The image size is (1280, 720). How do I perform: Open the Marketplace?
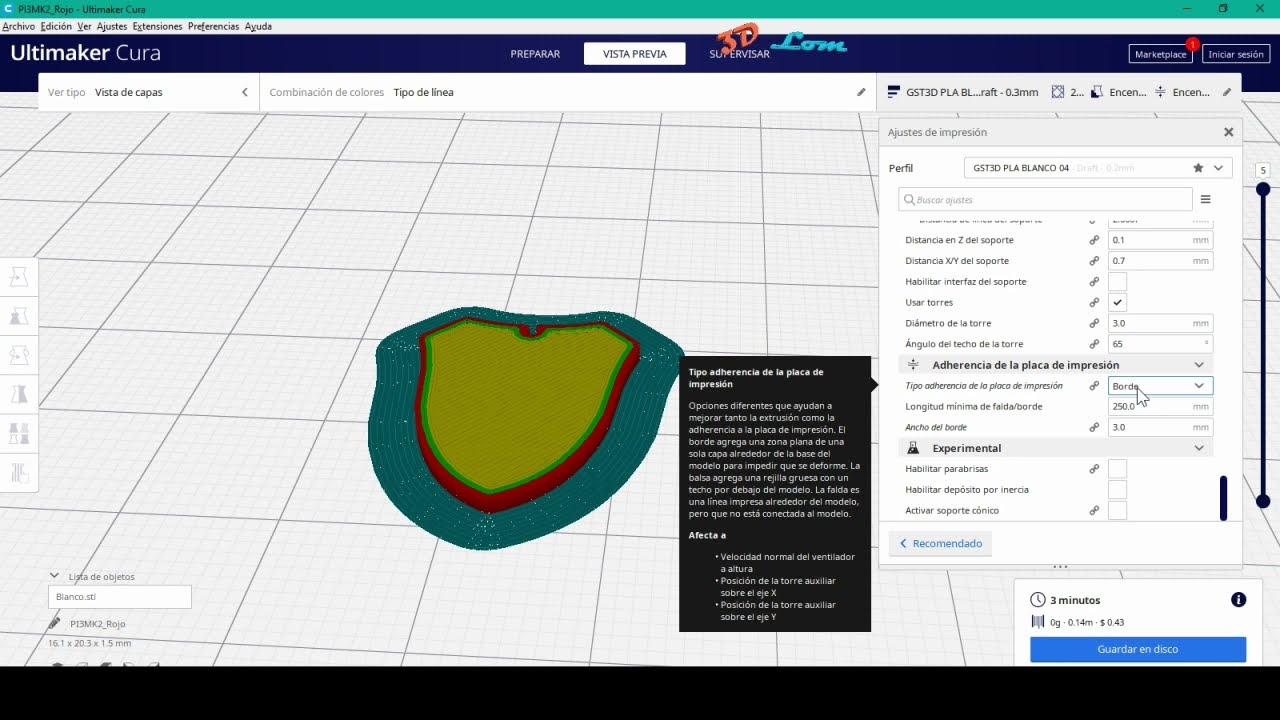pos(1161,54)
